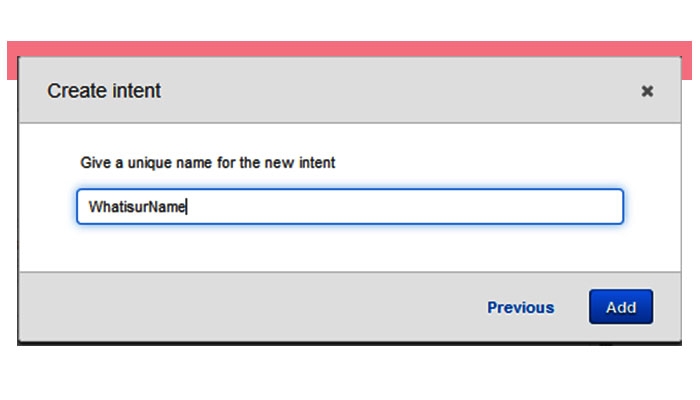Click on the WhatisurName text
Screen dimensions: 700x400
[137, 207]
